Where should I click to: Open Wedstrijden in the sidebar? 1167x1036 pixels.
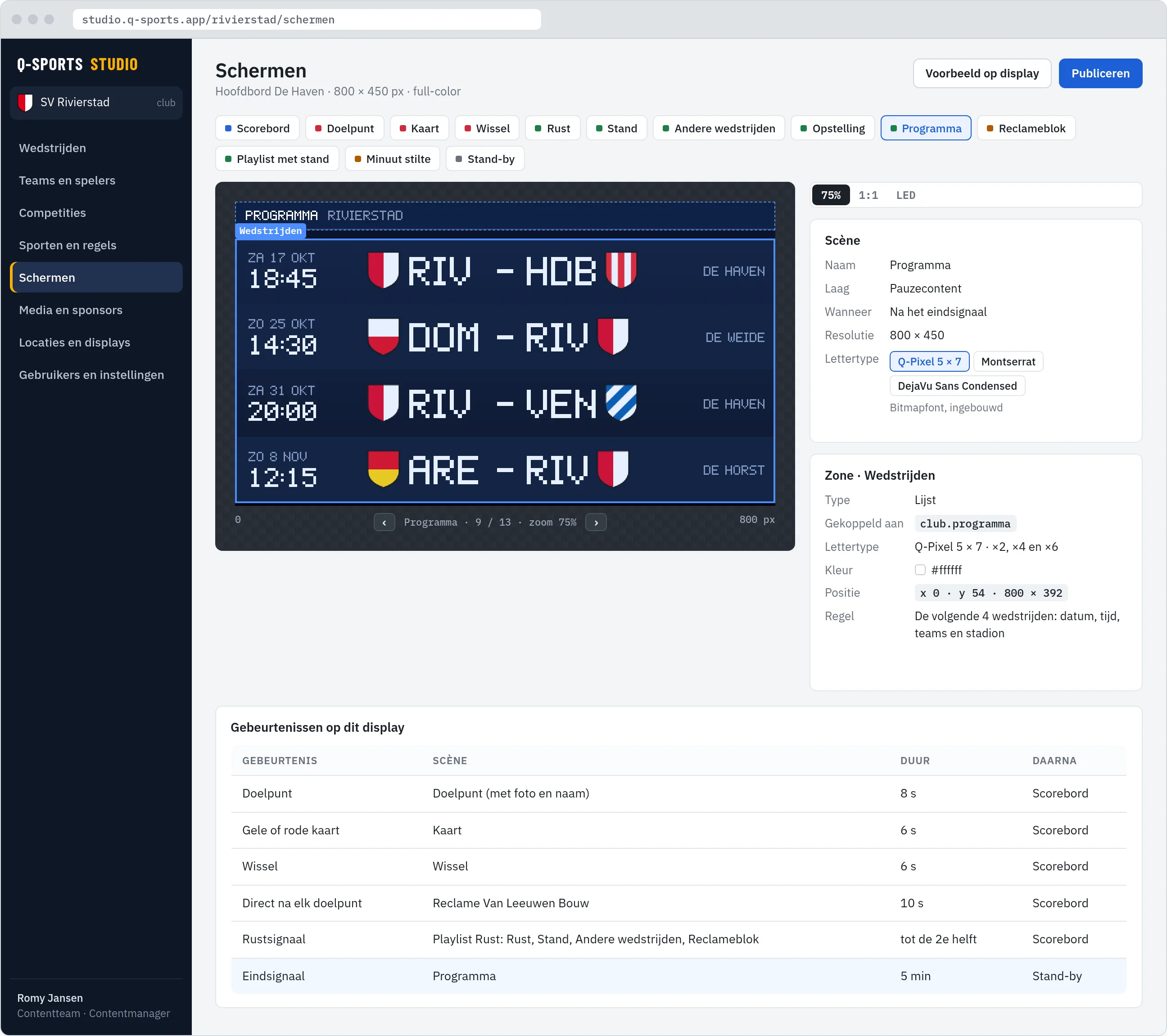point(96,148)
